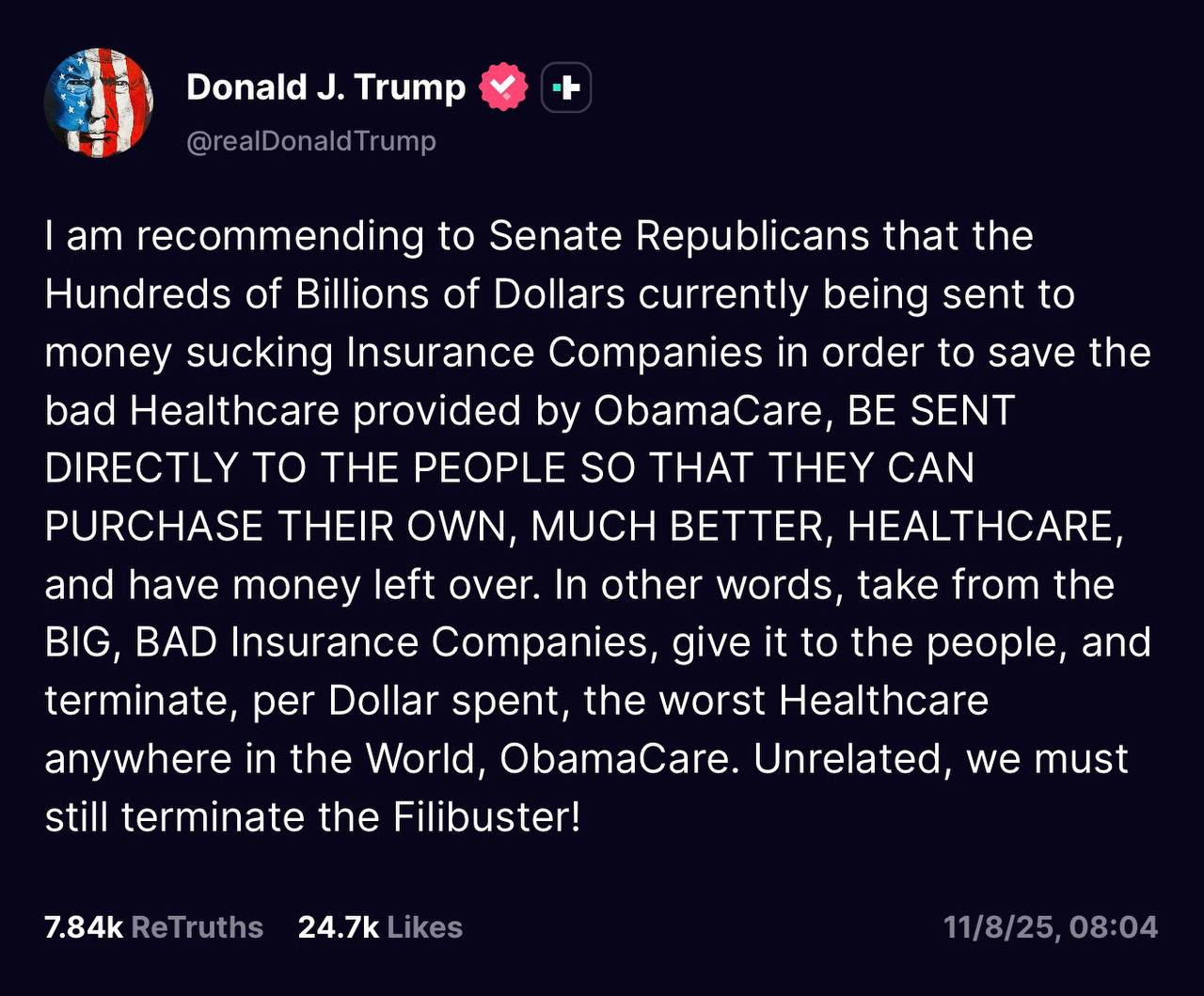Open the flag-painted profile avatar

(99, 103)
